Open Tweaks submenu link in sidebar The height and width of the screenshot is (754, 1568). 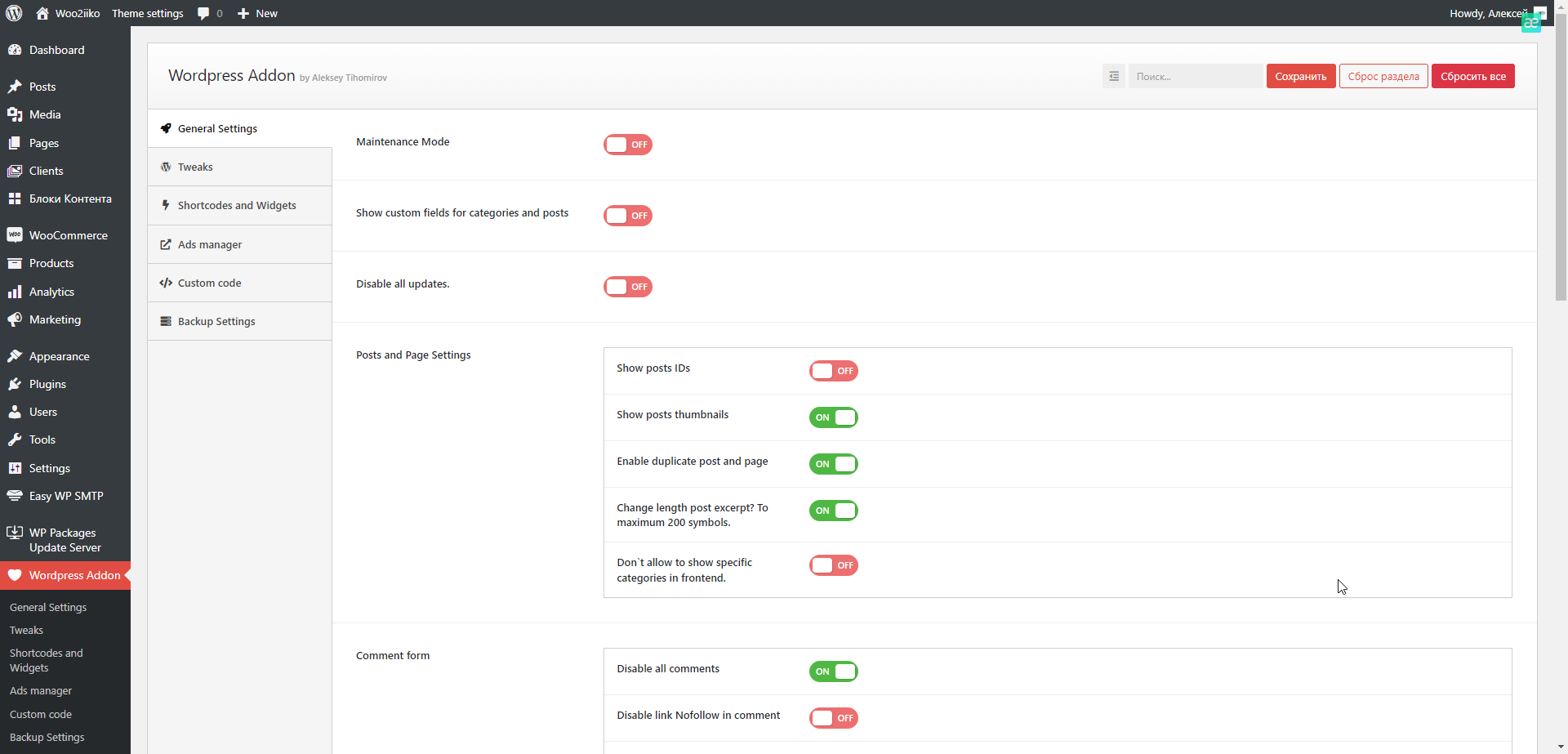pyautogui.click(x=26, y=630)
